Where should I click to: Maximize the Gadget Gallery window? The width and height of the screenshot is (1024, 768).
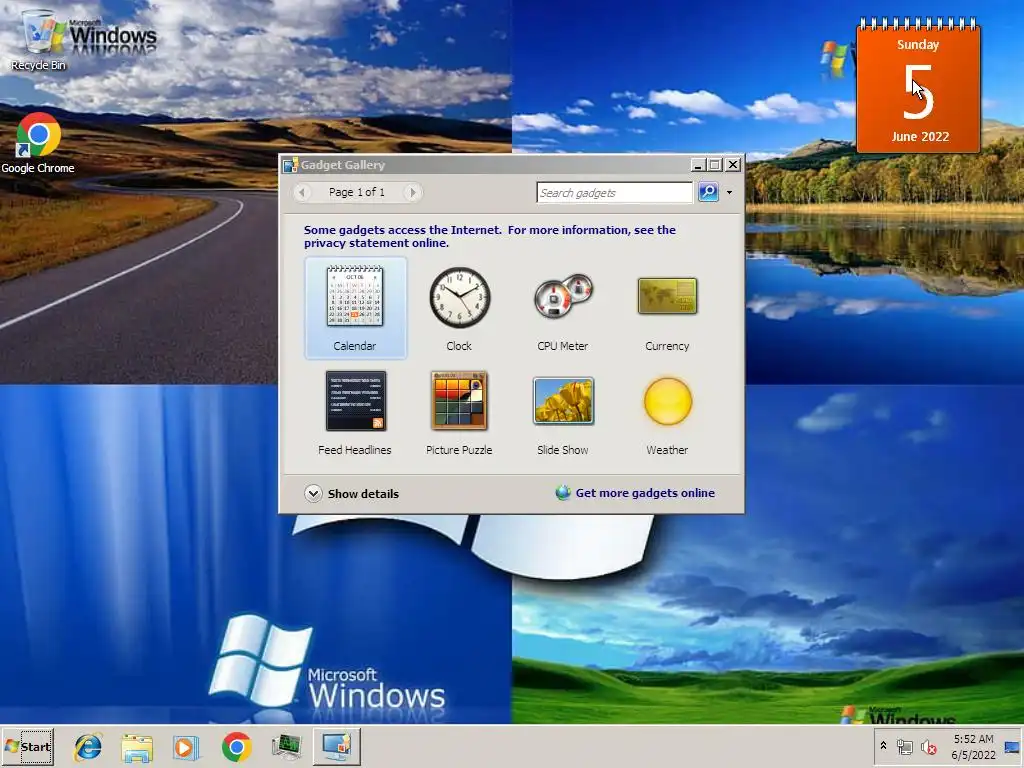715,165
